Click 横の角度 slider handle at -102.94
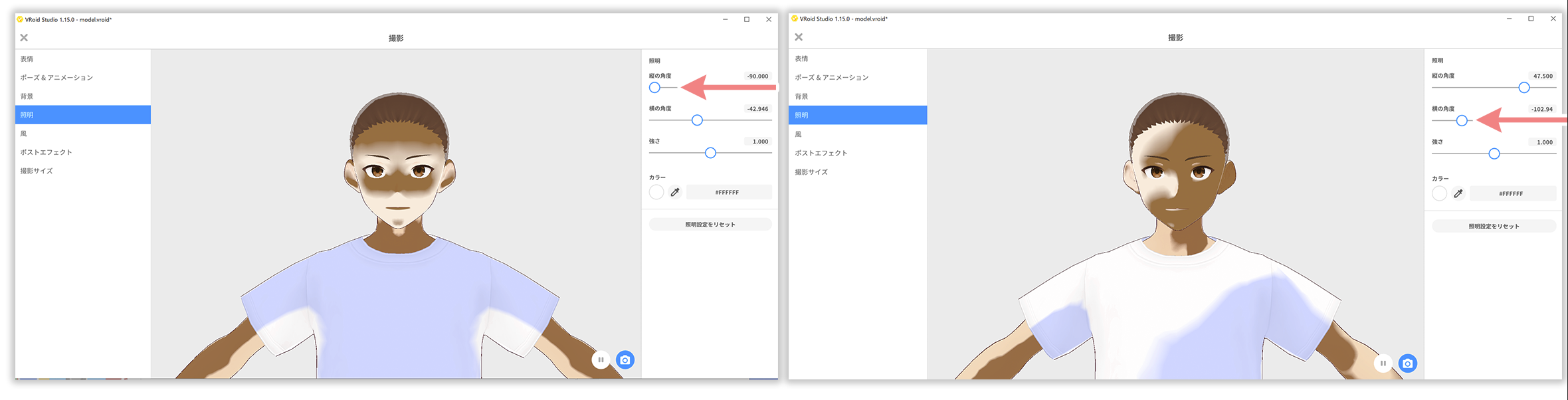 point(1462,120)
